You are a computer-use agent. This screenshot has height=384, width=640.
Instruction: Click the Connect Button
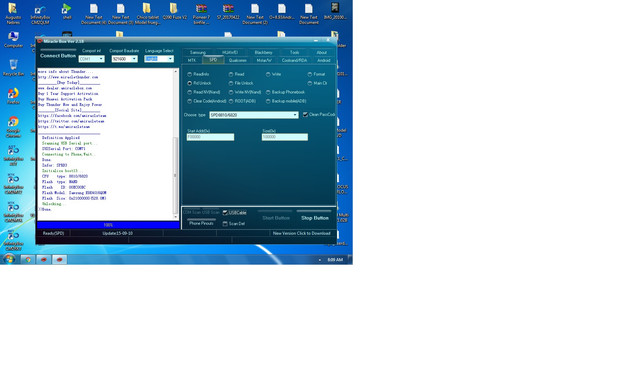pos(58,55)
